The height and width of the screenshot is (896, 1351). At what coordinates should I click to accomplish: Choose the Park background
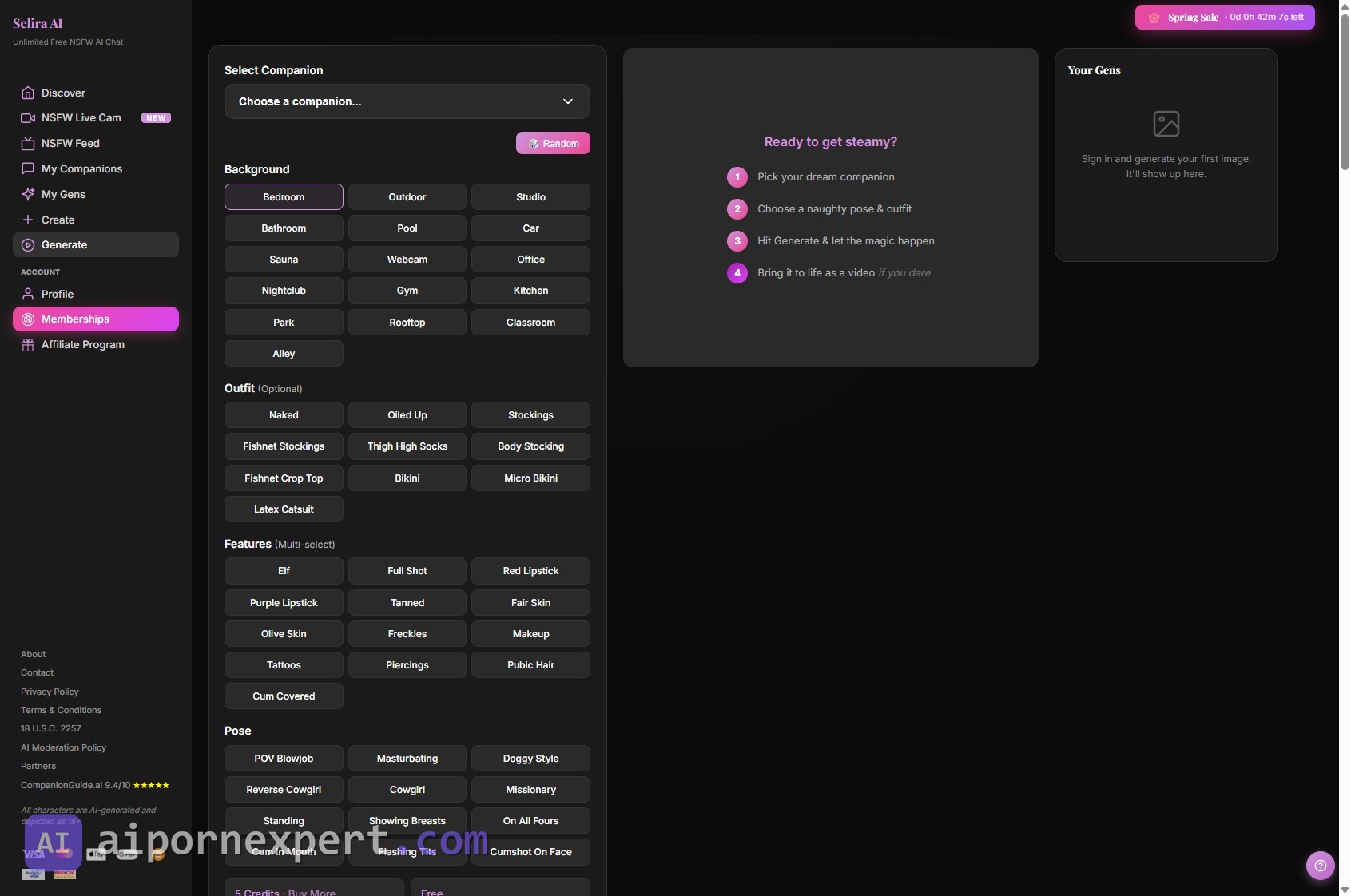[x=284, y=323]
